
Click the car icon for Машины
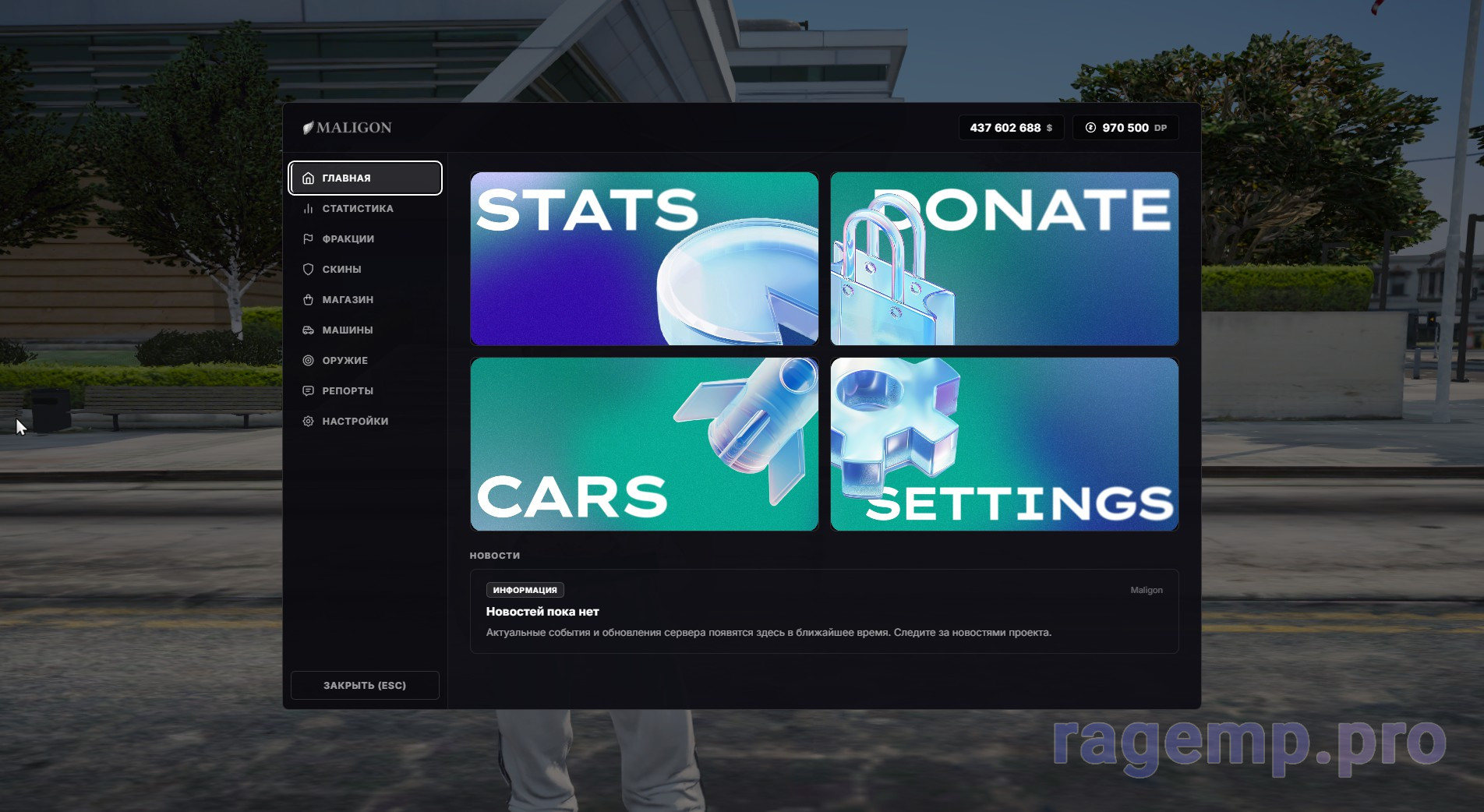point(308,330)
